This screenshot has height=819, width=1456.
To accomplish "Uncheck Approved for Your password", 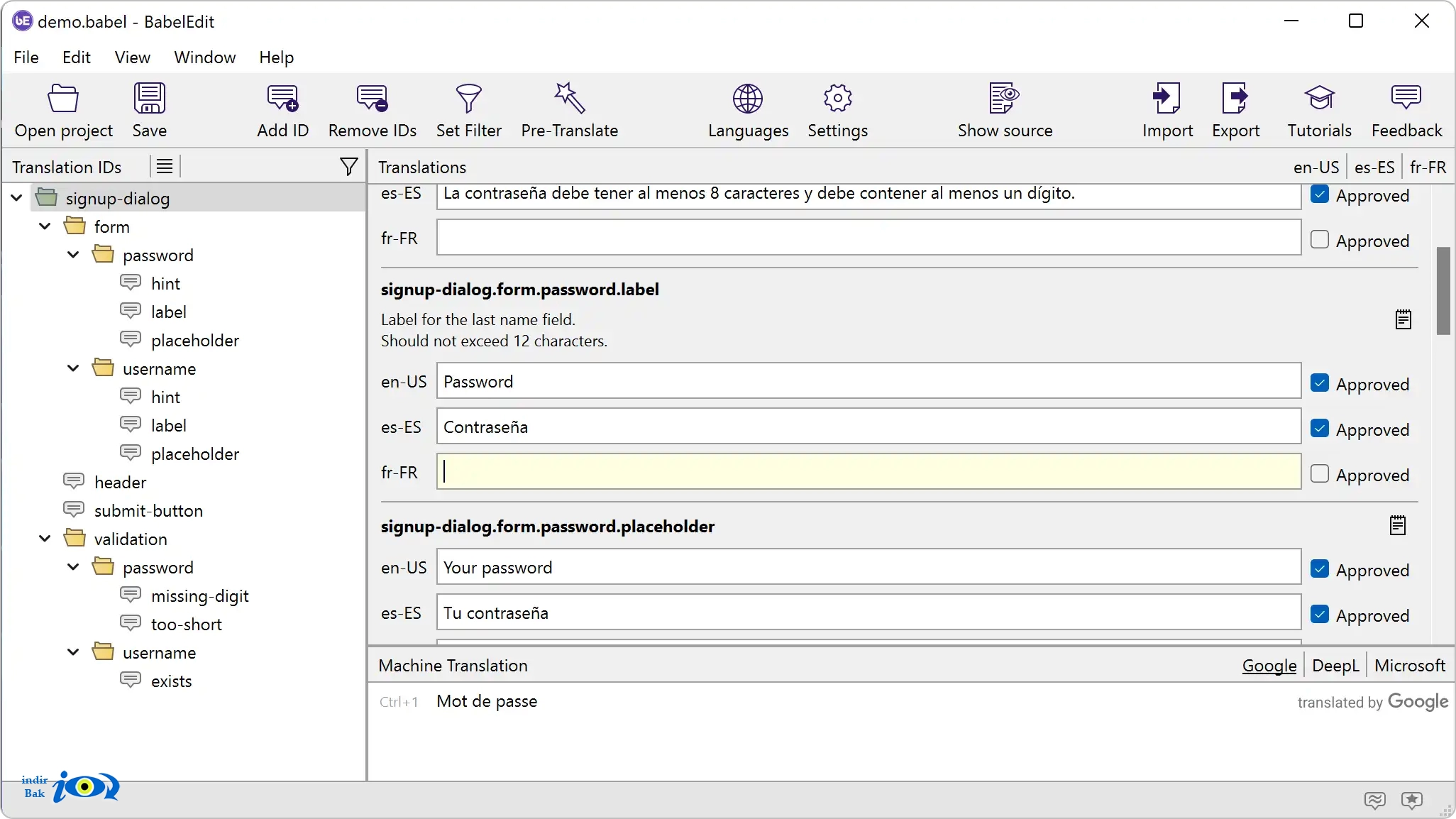I will coord(1319,568).
